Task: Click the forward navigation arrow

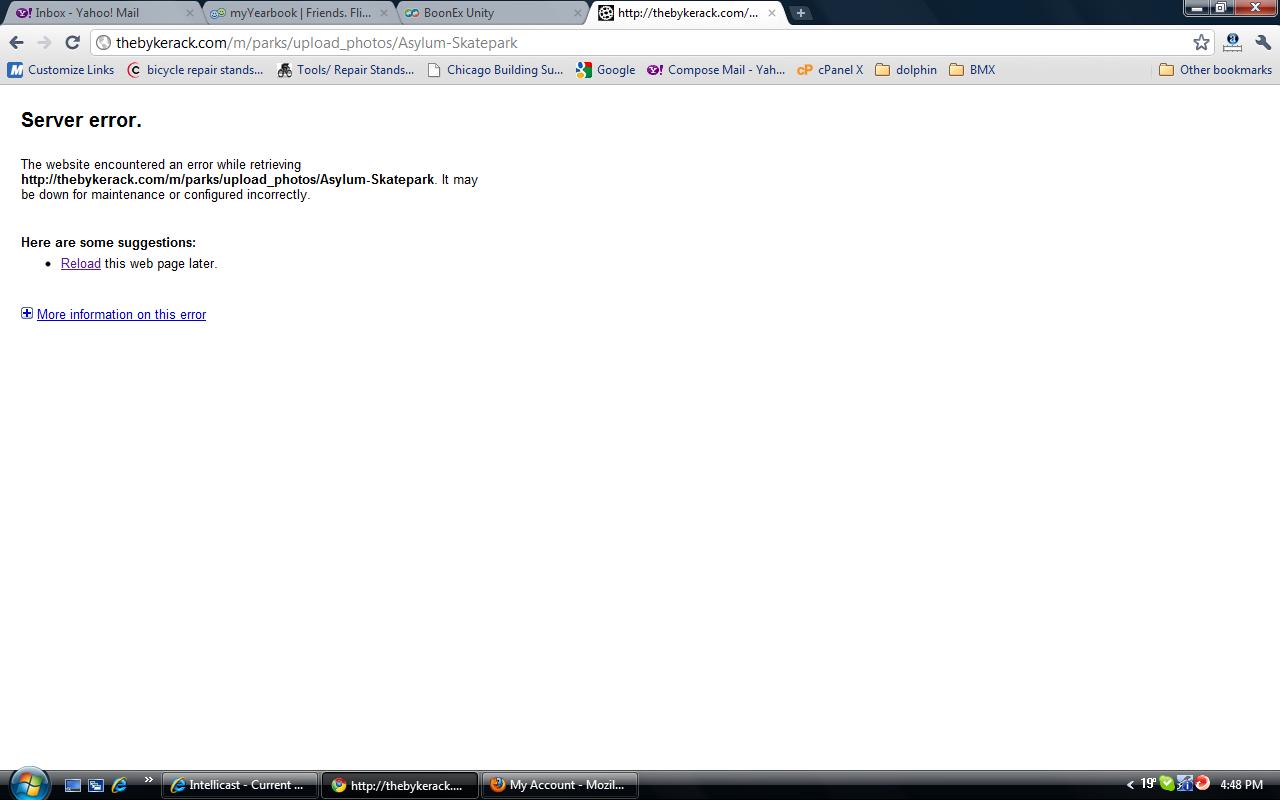Action: (44, 42)
